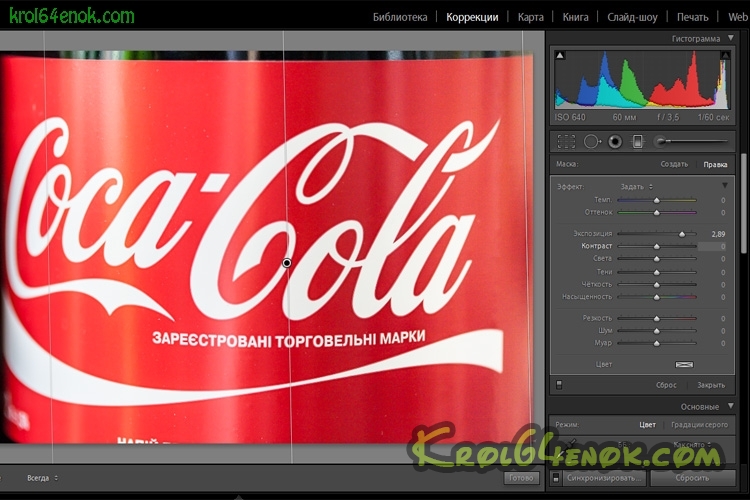The image size is (750, 500).
Task: Toggle auto-sync switch beside Синхронизировать
Action: point(556,478)
